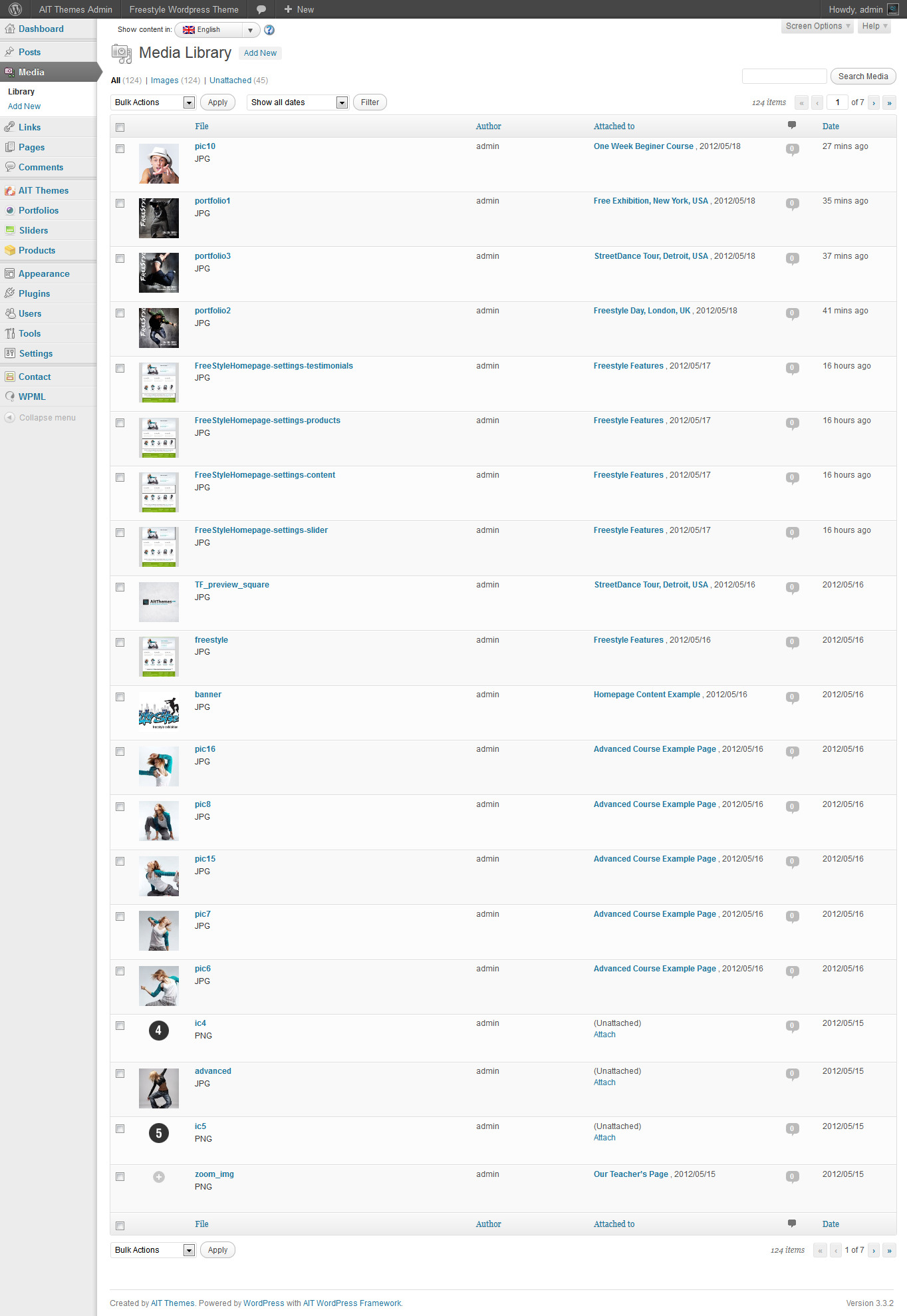Open the advanced thumbnail image
Viewport: 907px width, 1316px height.
(159, 1088)
